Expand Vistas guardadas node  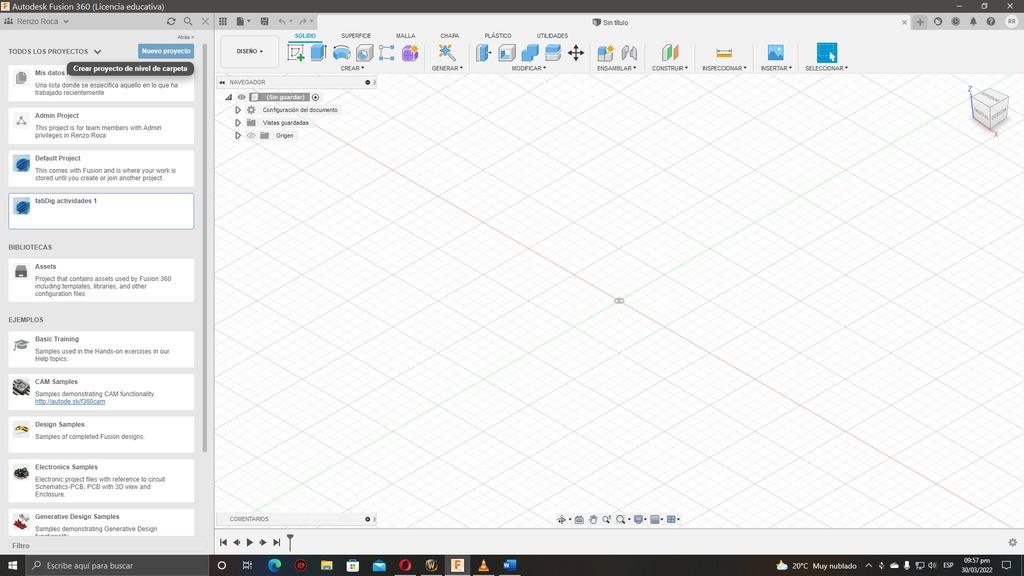[238, 123]
